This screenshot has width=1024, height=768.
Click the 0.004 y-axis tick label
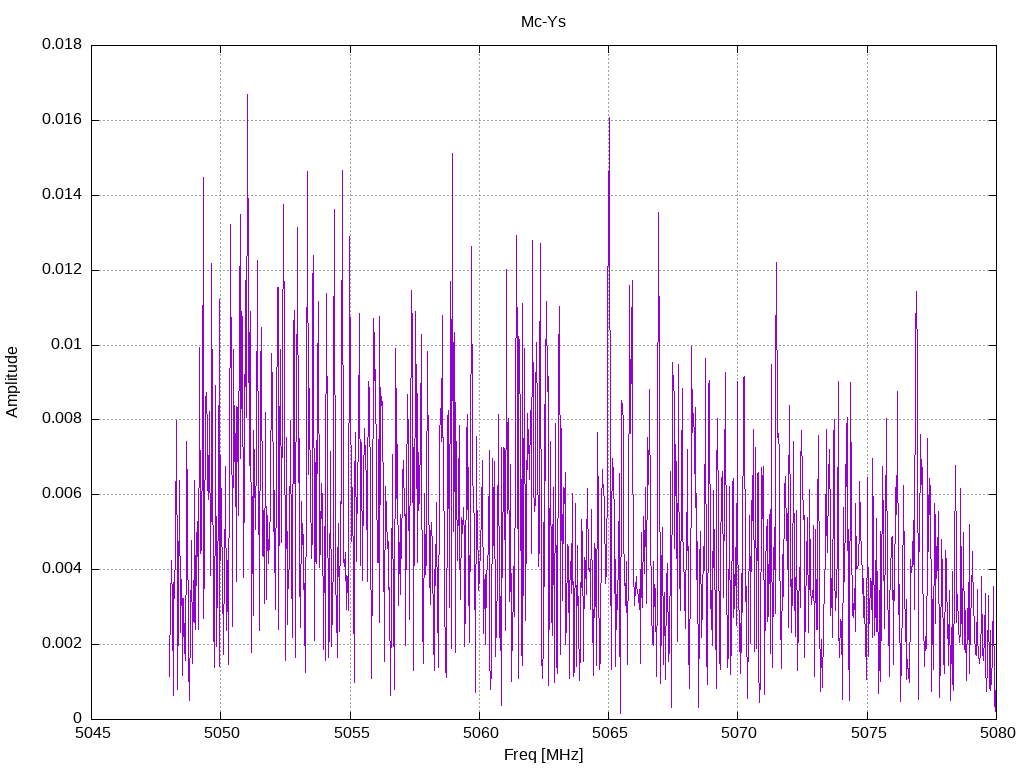tap(62, 569)
